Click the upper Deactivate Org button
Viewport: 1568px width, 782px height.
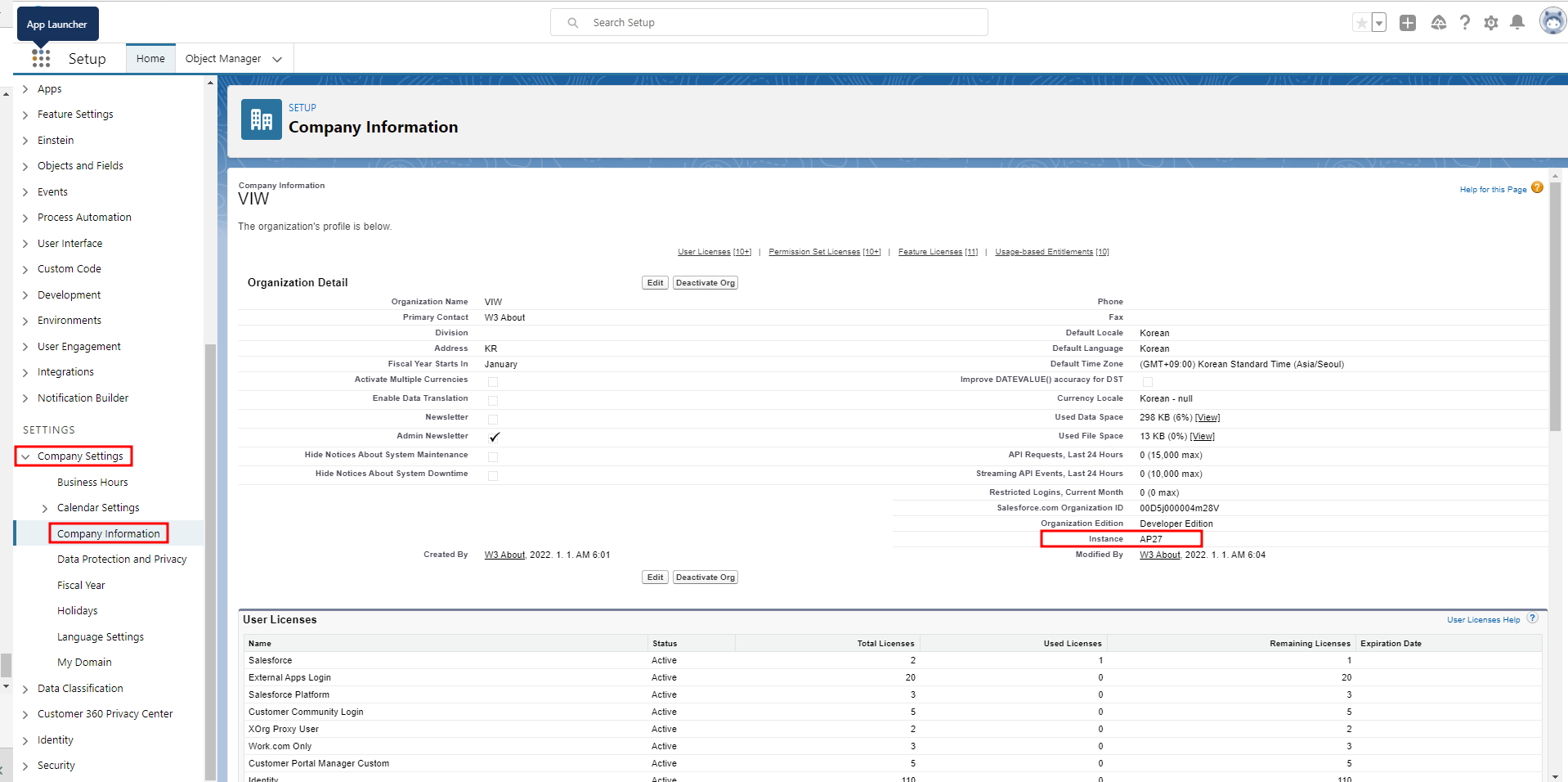[706, 283]
